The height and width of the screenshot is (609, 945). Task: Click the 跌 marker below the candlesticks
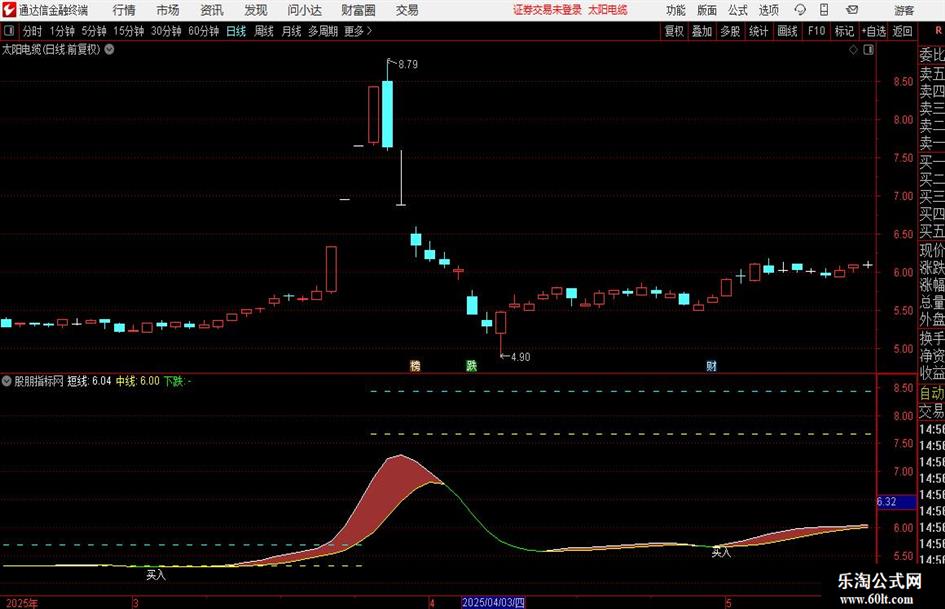pyautogui.click(x=471, y=365)
